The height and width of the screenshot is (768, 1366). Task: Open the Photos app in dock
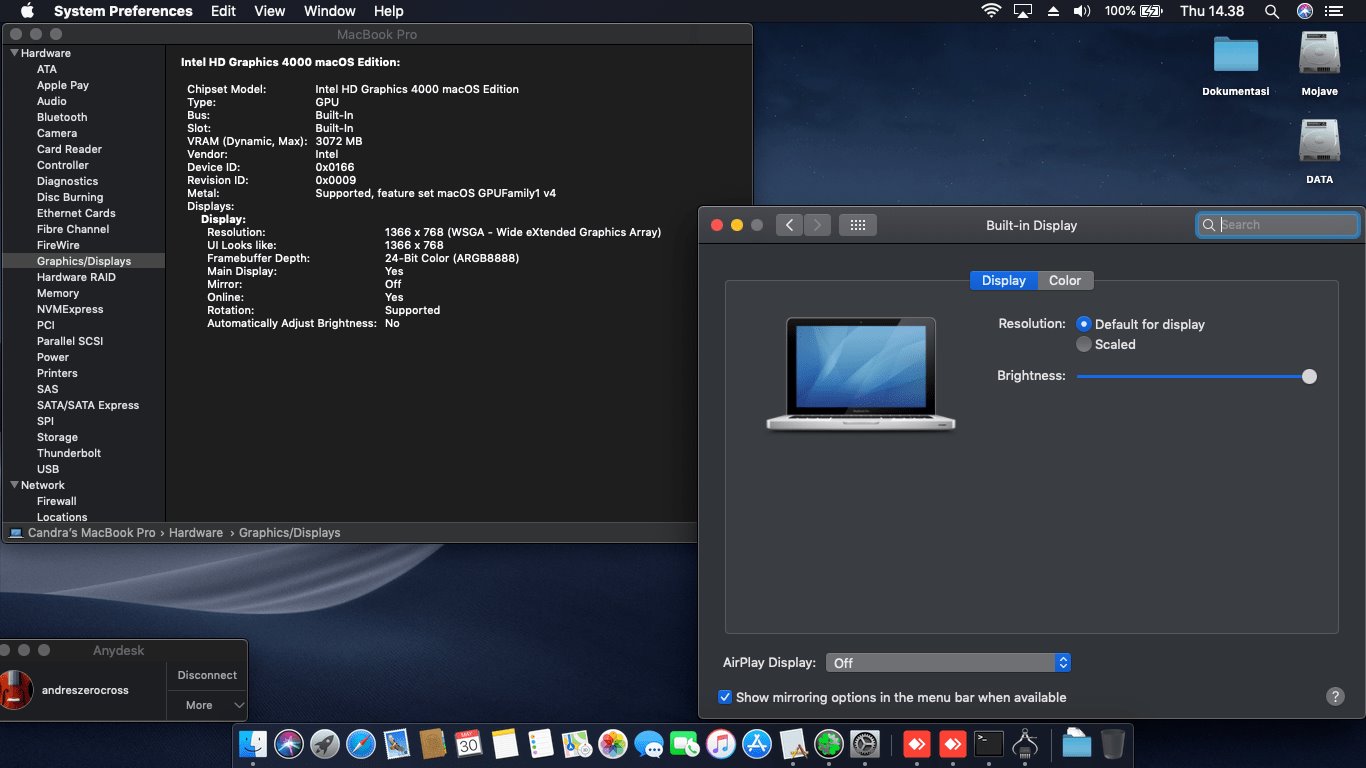pos(612,744)
